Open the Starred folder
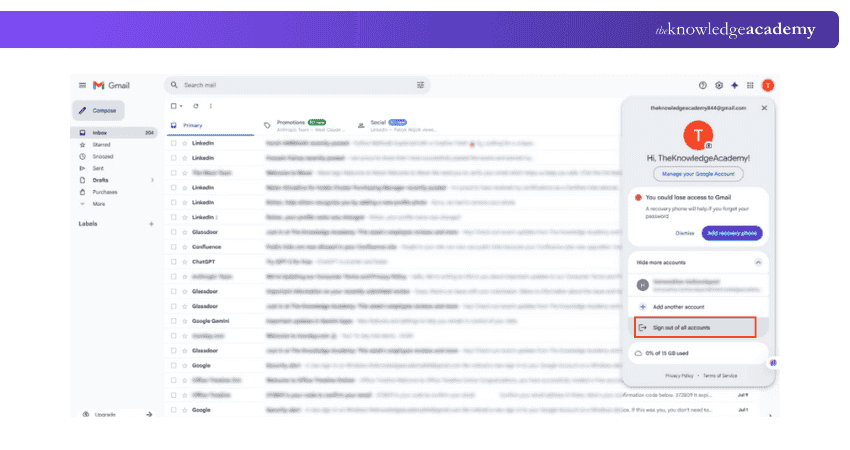This screenshot has height=450, width=850. click(x=101, y=145)
